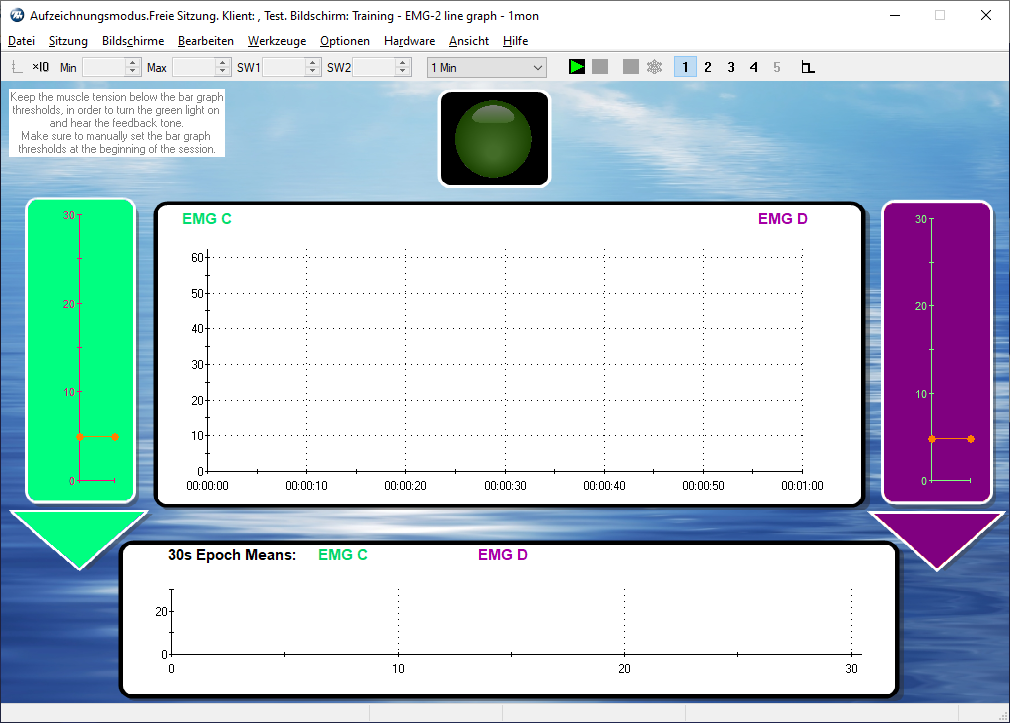Image resolution: width=1010 pixels, height=723 pixels.
Task: Open the Hardware menu
Action: coord(409,41)
